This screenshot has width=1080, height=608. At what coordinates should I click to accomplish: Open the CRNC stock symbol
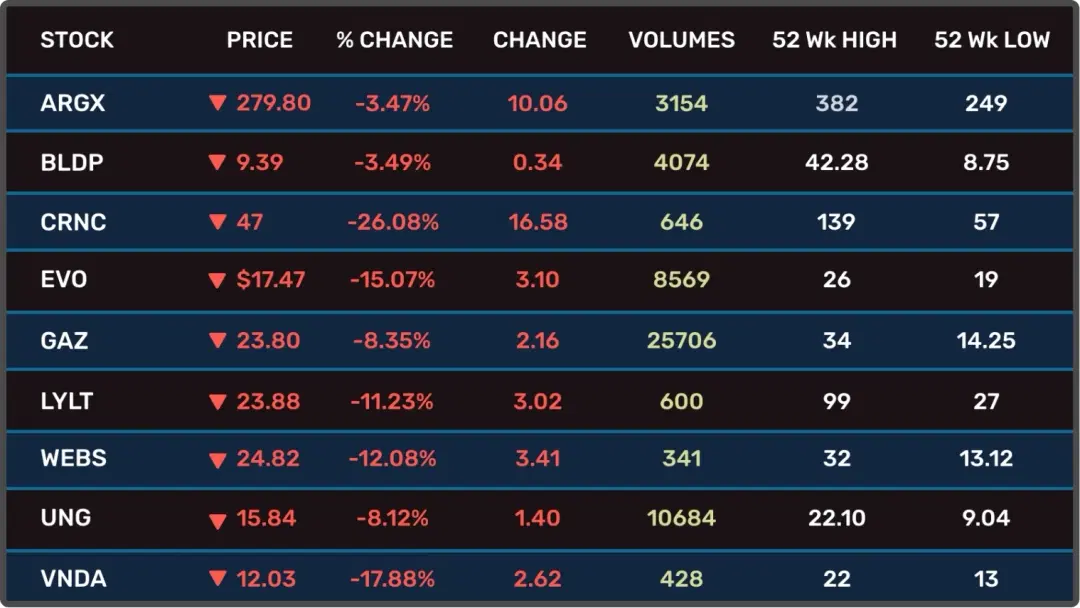click(x=73, y=222)
